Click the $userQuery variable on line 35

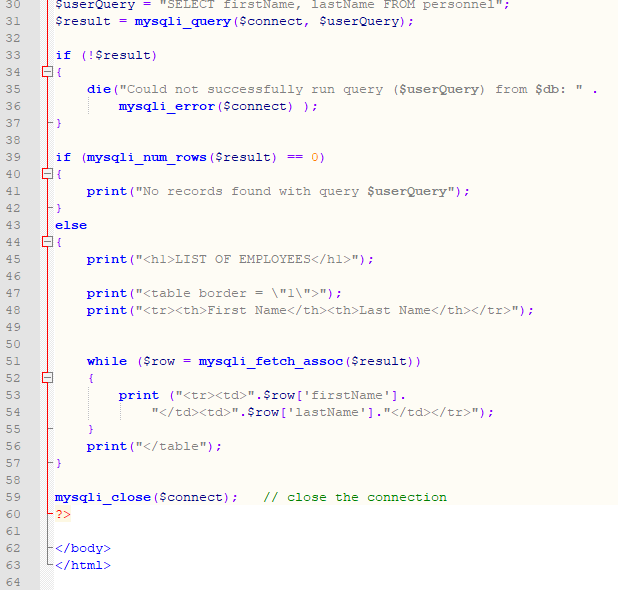(439, 89)
